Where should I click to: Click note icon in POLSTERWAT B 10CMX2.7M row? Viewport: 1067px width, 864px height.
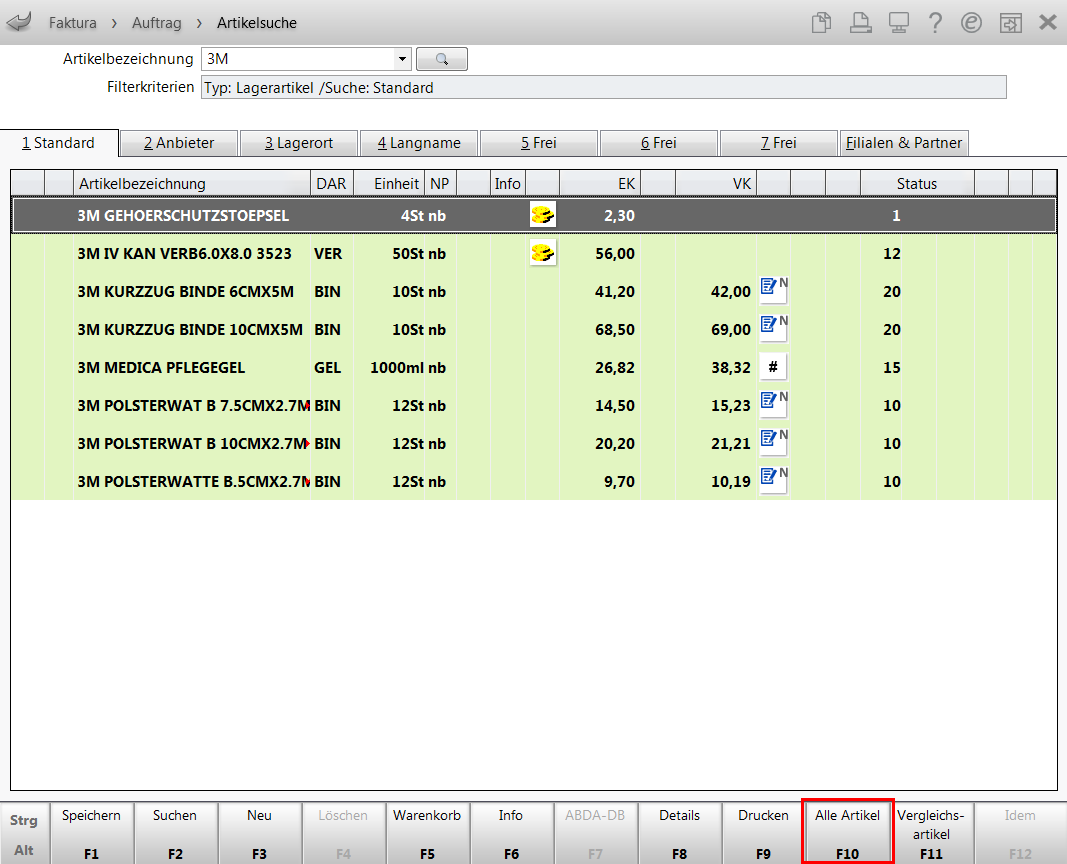[x=774, y=443]
